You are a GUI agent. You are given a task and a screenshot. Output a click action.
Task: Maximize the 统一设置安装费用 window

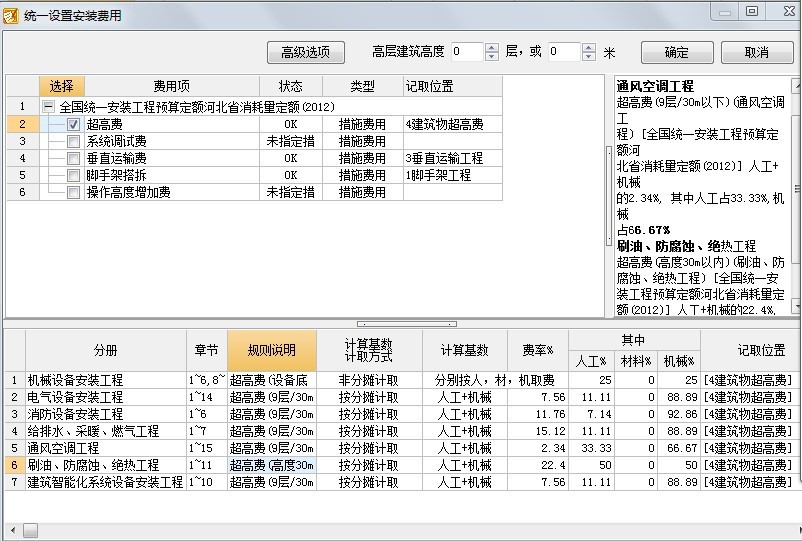coord(752,11)
